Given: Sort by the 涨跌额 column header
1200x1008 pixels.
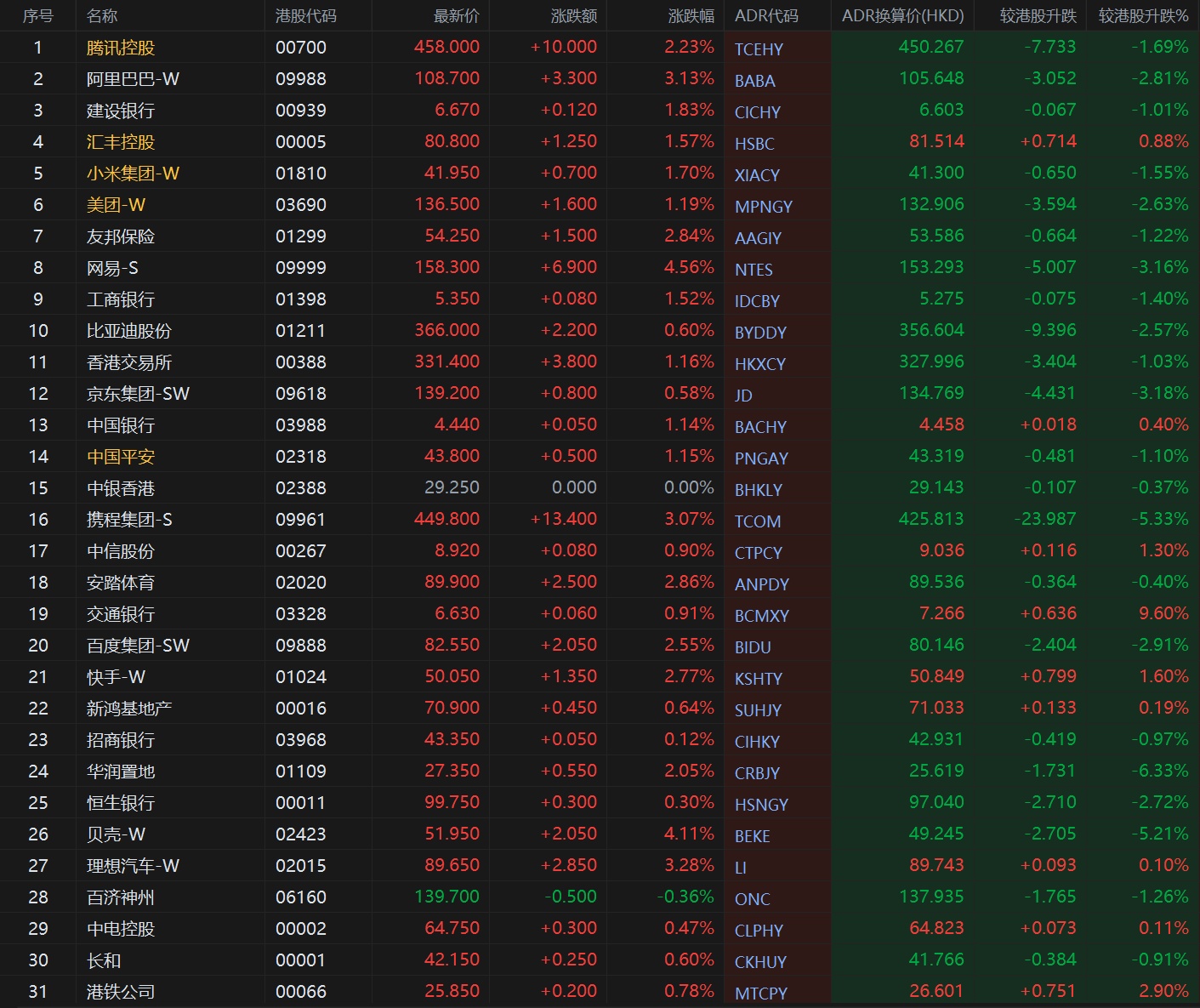Looking at the screenshot, I should [573, 15].
